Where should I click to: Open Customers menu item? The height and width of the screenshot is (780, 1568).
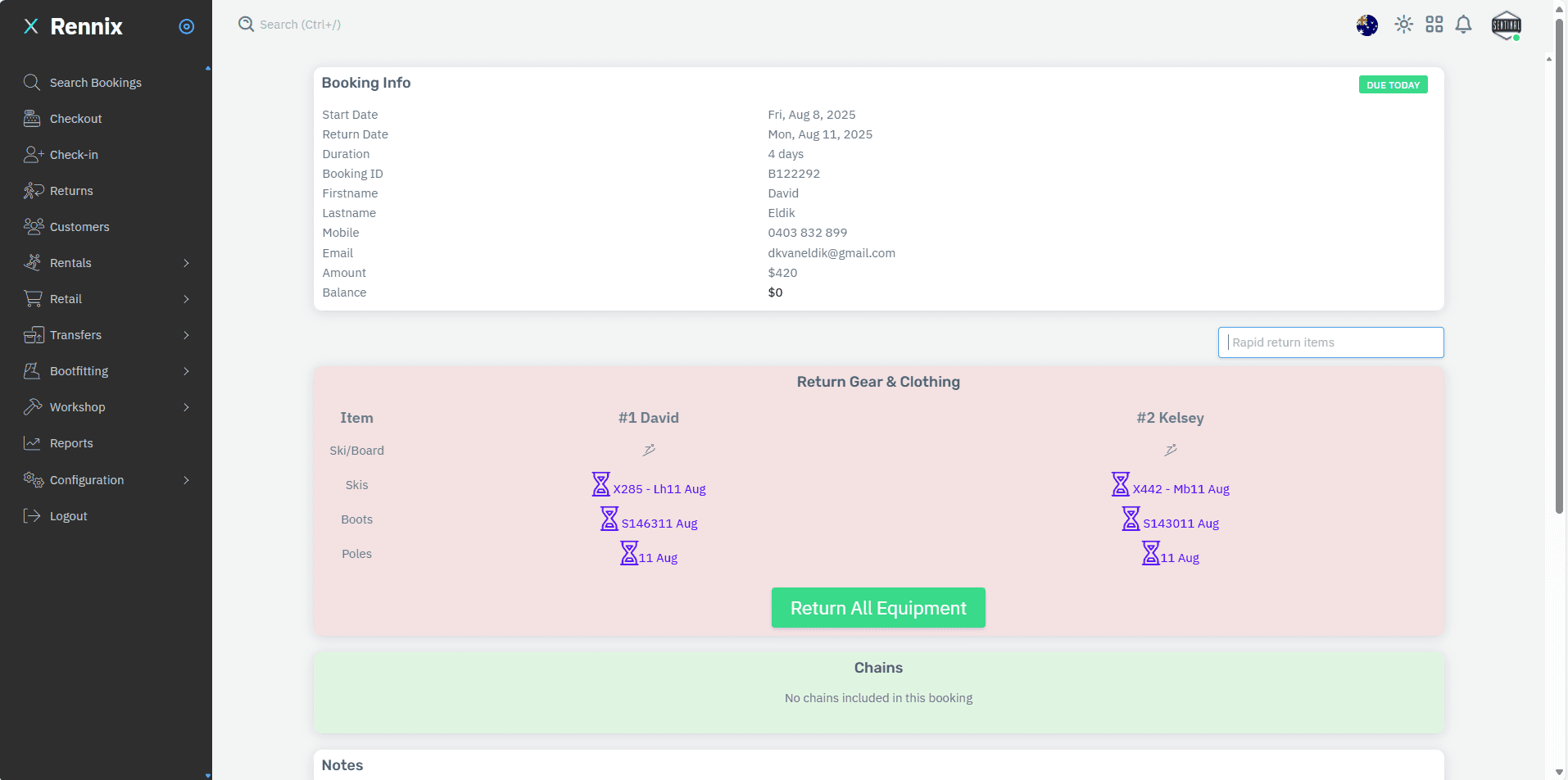tap(79, 227)
